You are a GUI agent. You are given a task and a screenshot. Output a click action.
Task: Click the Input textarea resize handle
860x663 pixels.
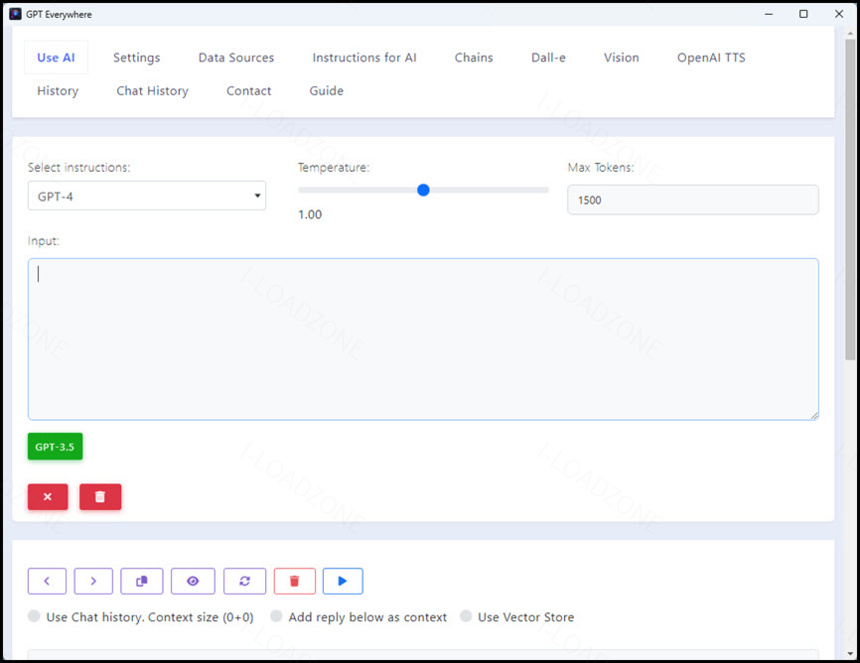click(x=814, y=416)
